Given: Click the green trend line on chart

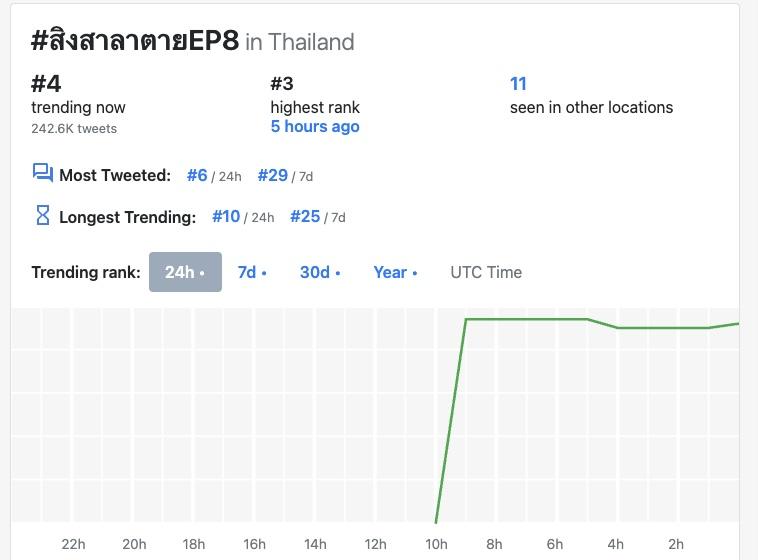Looking at the screenshot, I should tap(525, 319).
